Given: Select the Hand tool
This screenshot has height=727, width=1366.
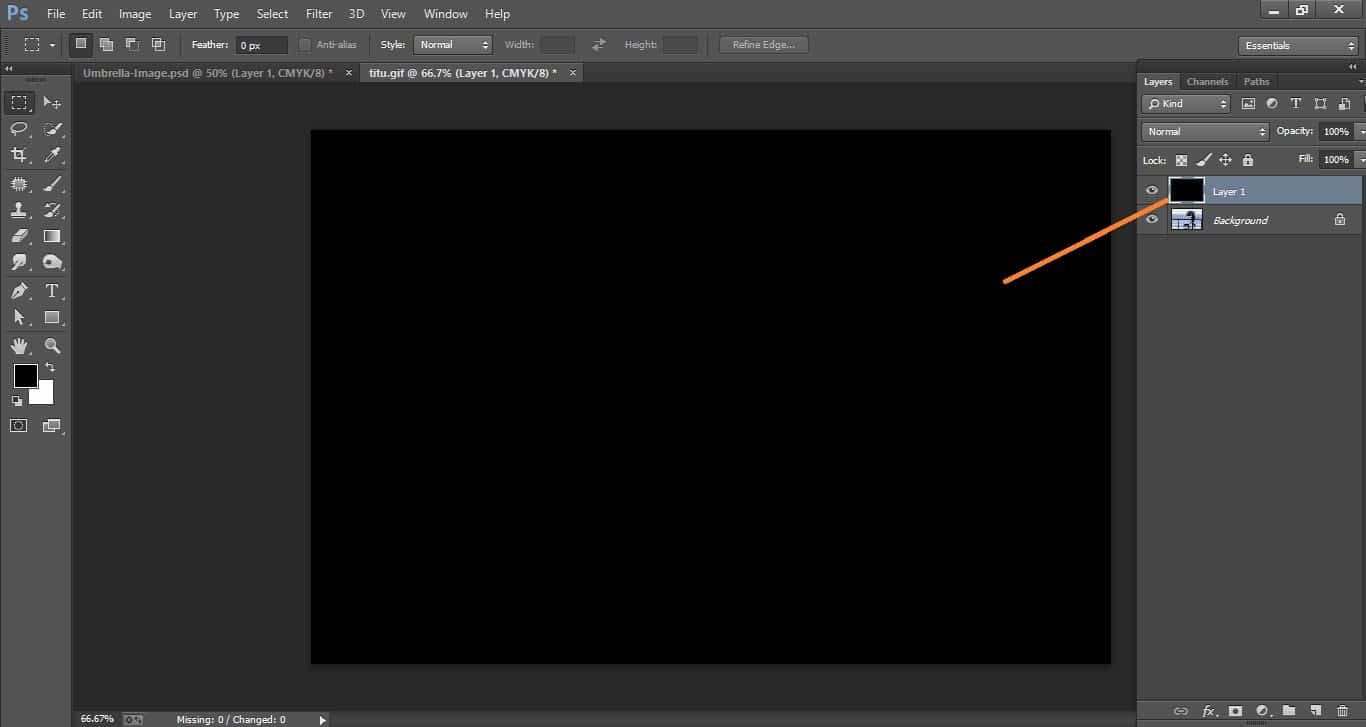Looking at the screenshot, I should (20, 346).
